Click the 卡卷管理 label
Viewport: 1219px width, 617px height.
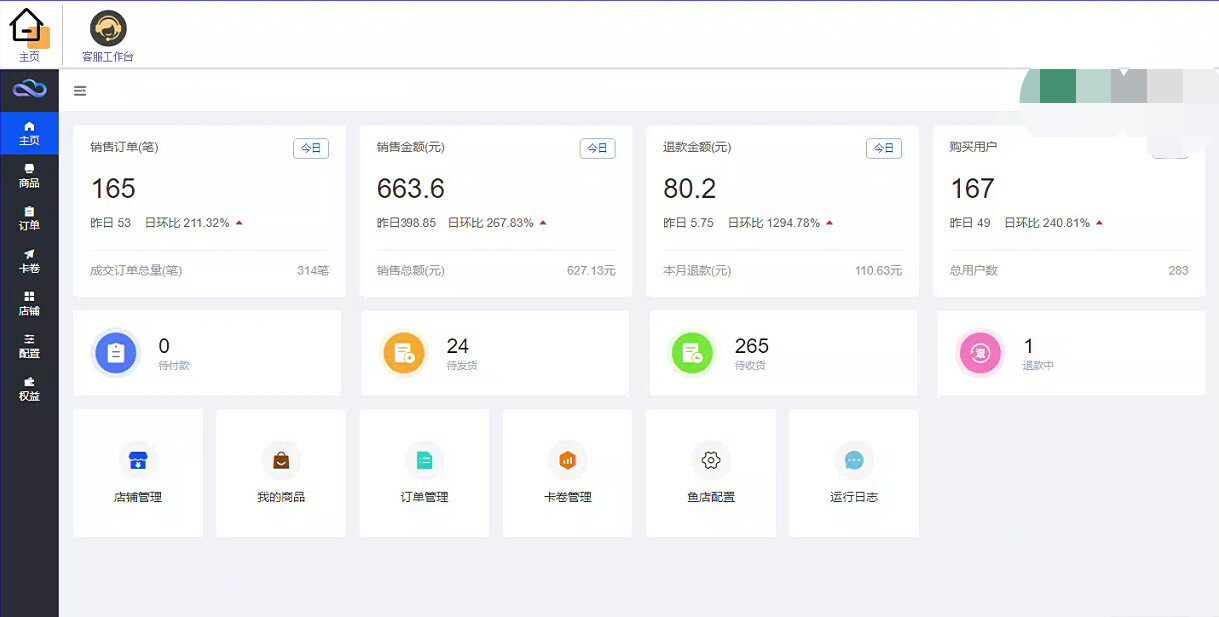click(567, 497)
